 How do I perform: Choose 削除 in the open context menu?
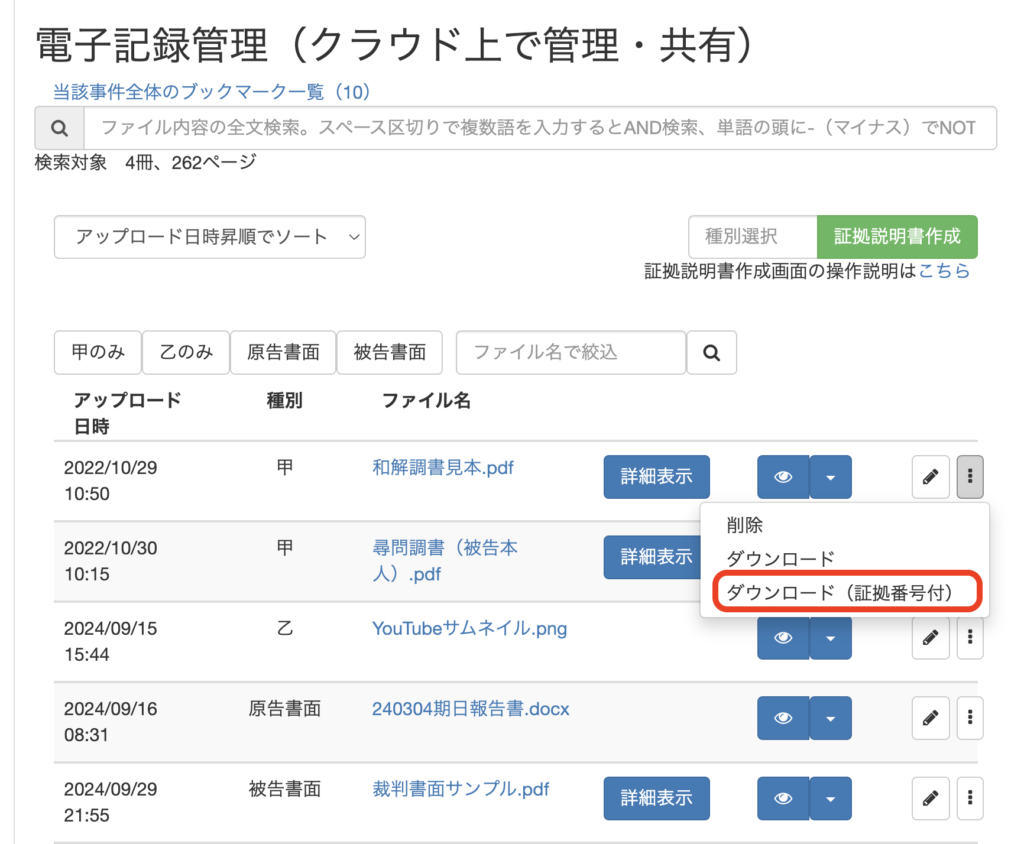click(745, 525)
